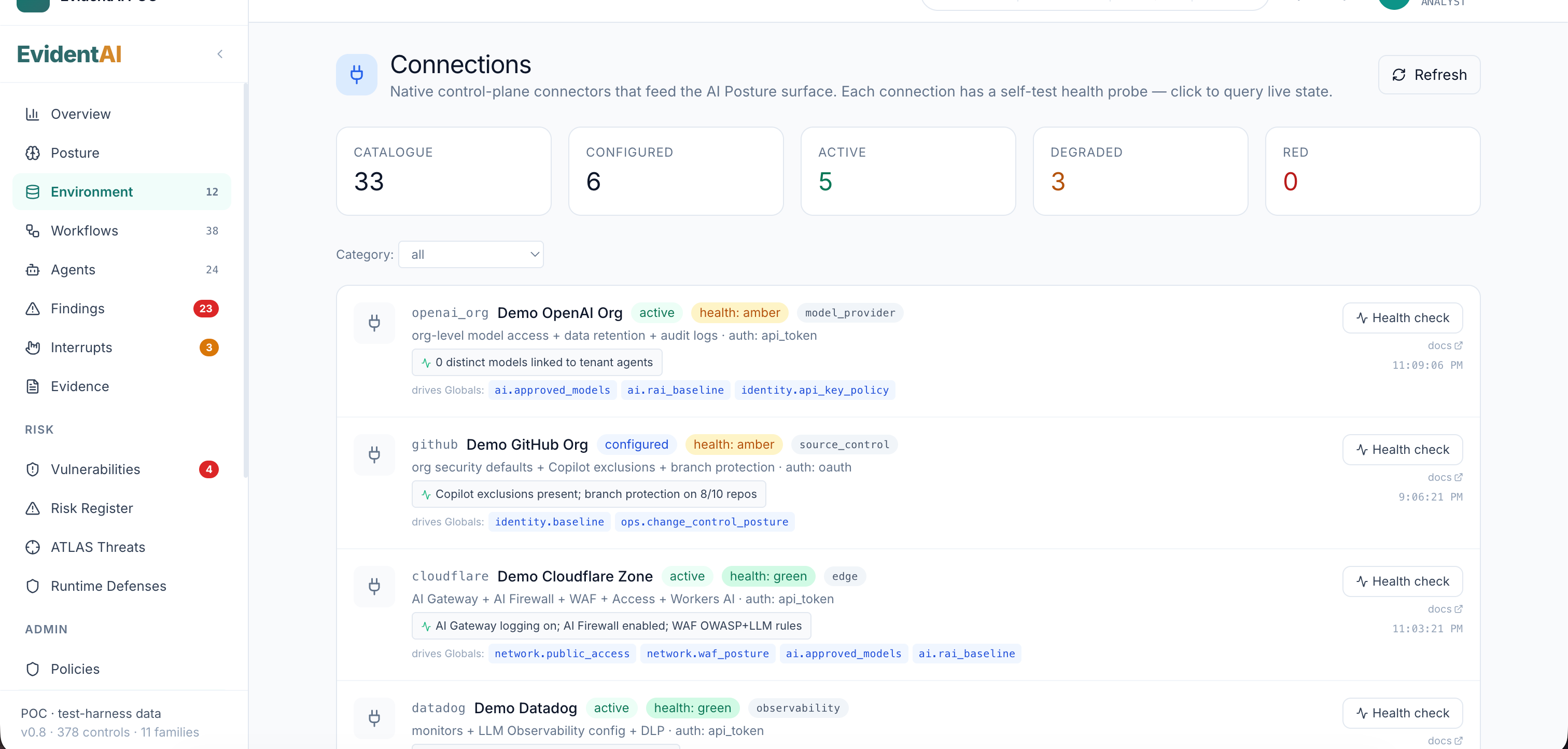Open the Findings list
The width and height of the screenshot is (1568, 749).
(122, 309)
